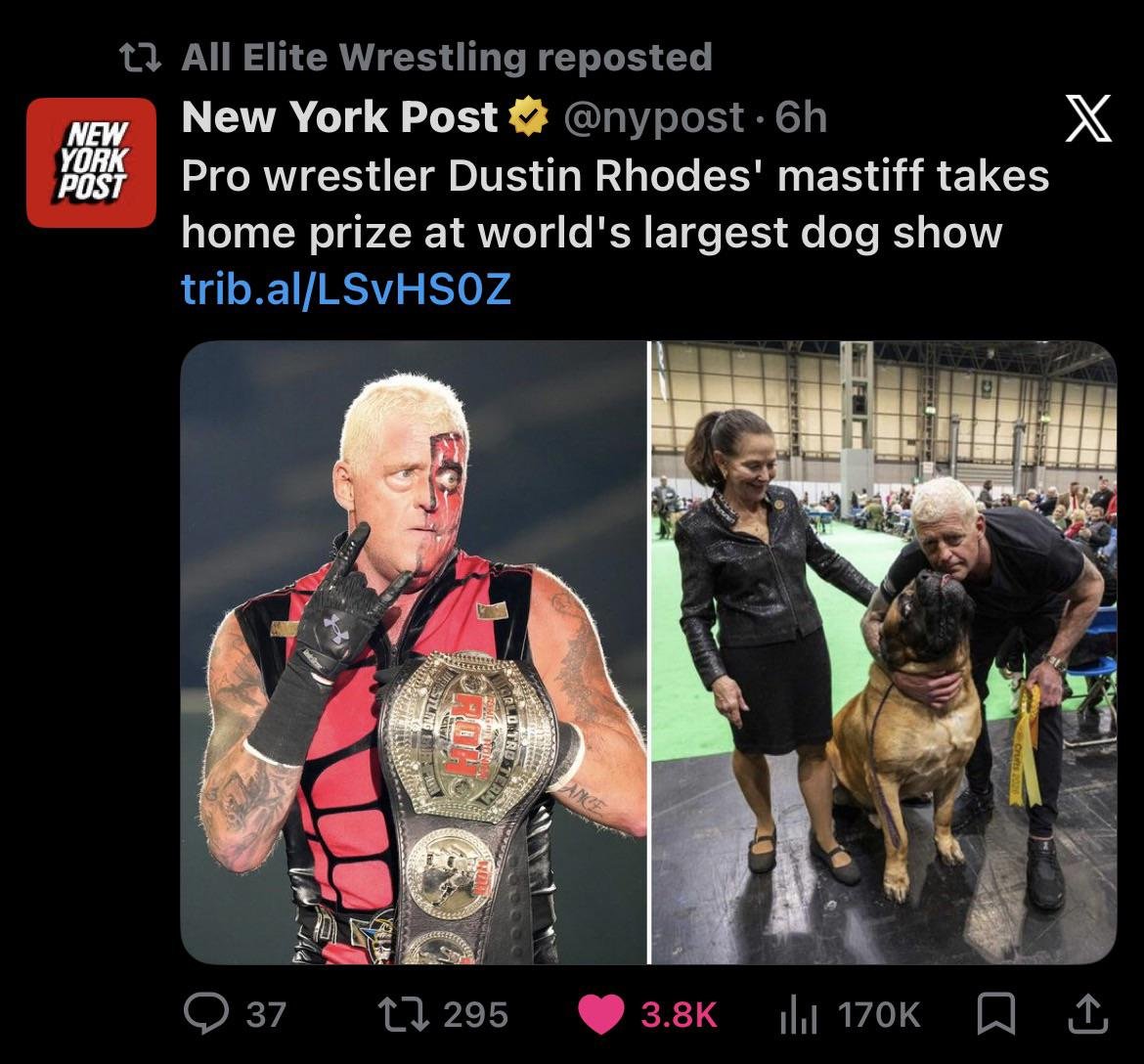This screenshot has width=1144, height=1064.
Task: Bookmark this New York Post tweet
Action: 996,1014
